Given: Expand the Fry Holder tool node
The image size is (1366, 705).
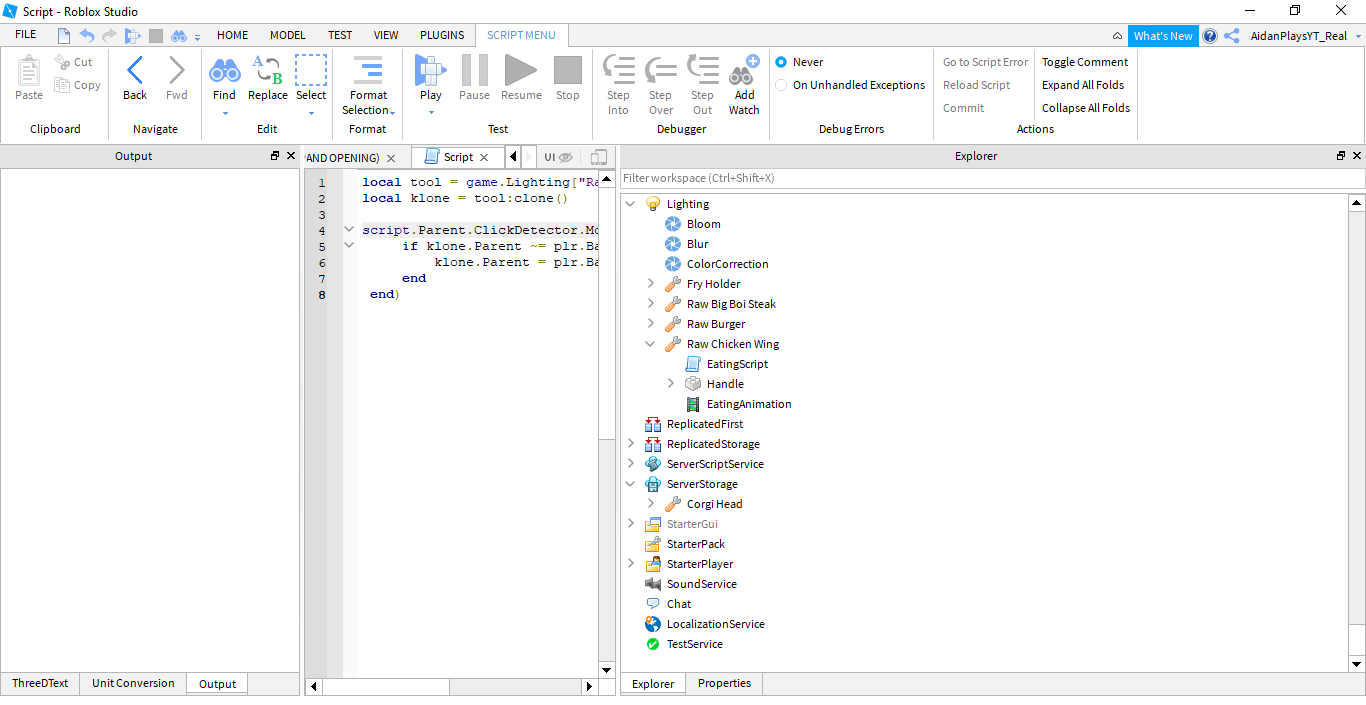Looking at the screenshot, I should coord(650,284).
